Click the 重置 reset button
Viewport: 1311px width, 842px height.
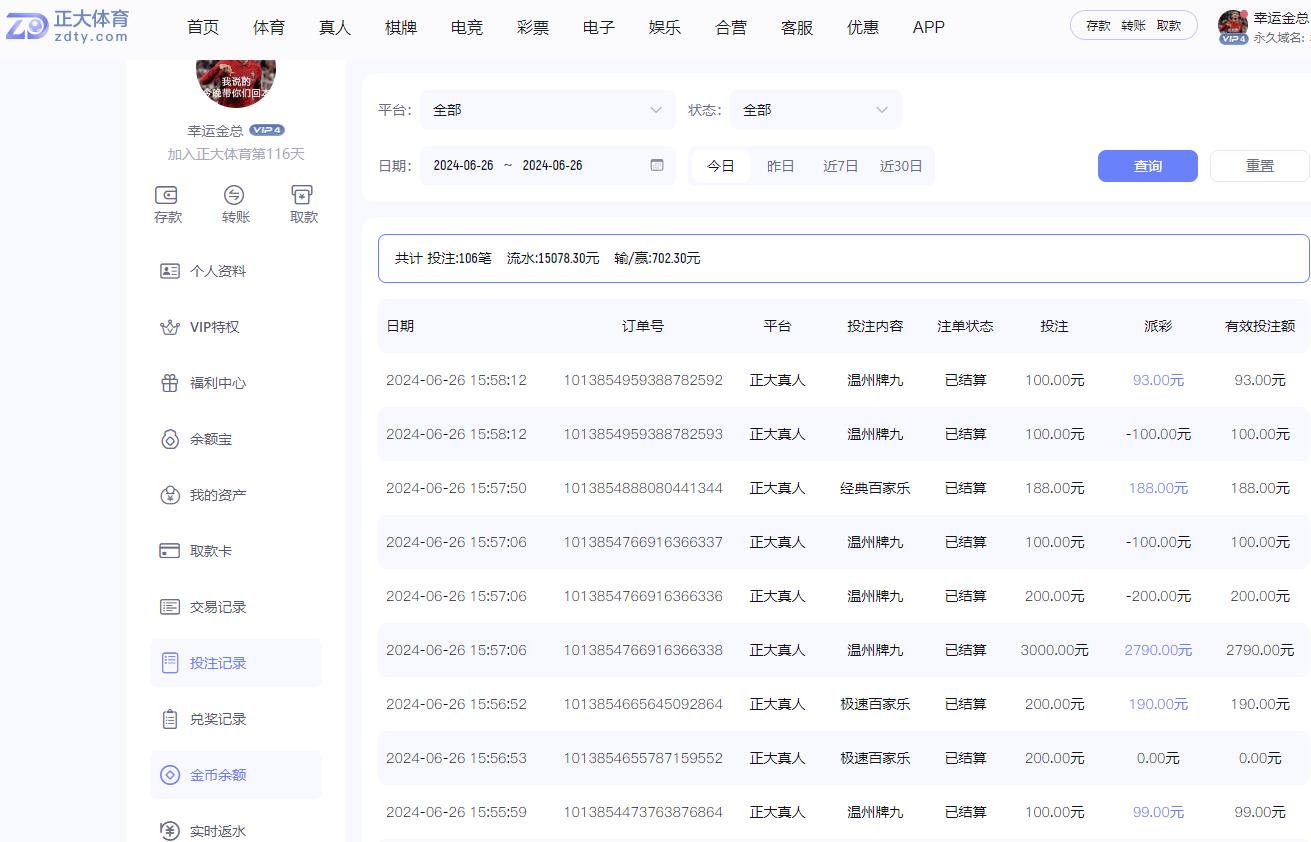coord(1259,166)
